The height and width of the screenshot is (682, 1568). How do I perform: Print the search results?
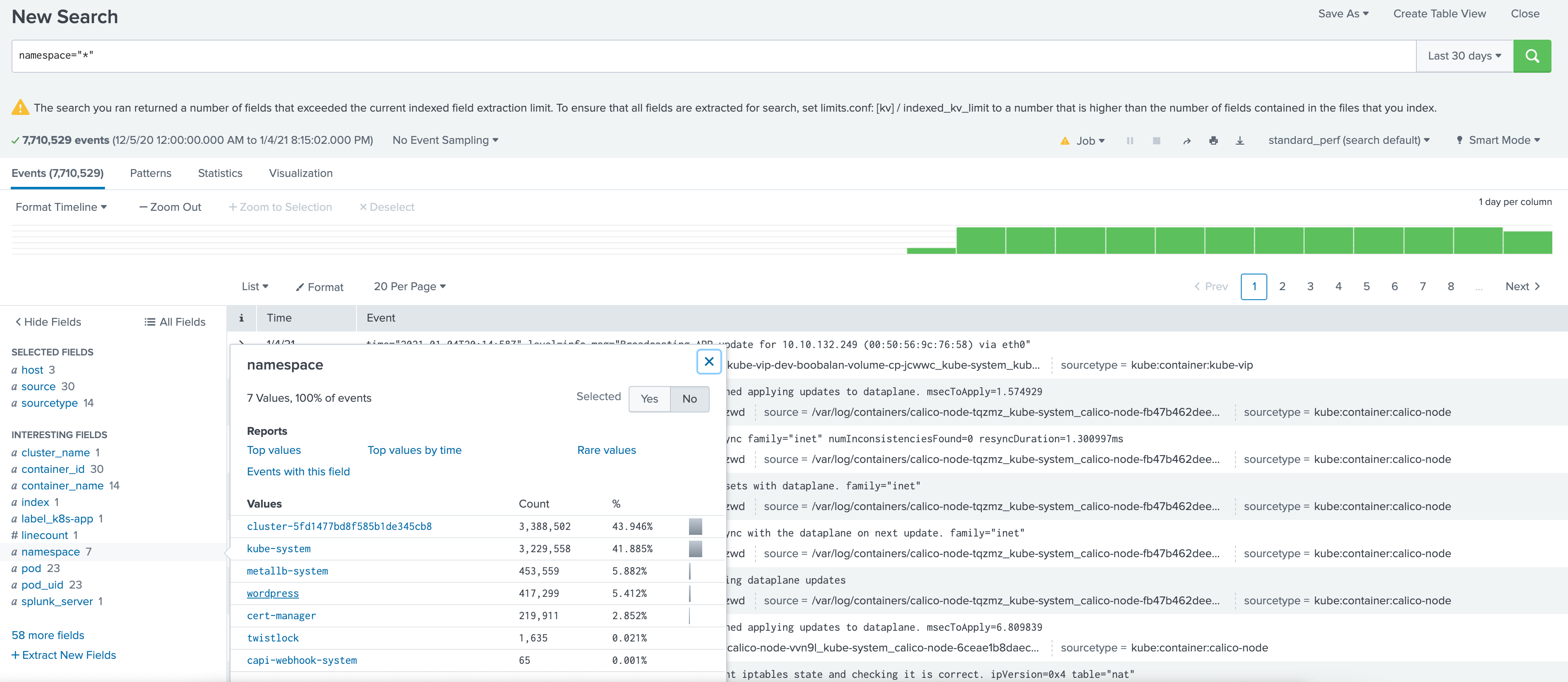point(1213,140)
